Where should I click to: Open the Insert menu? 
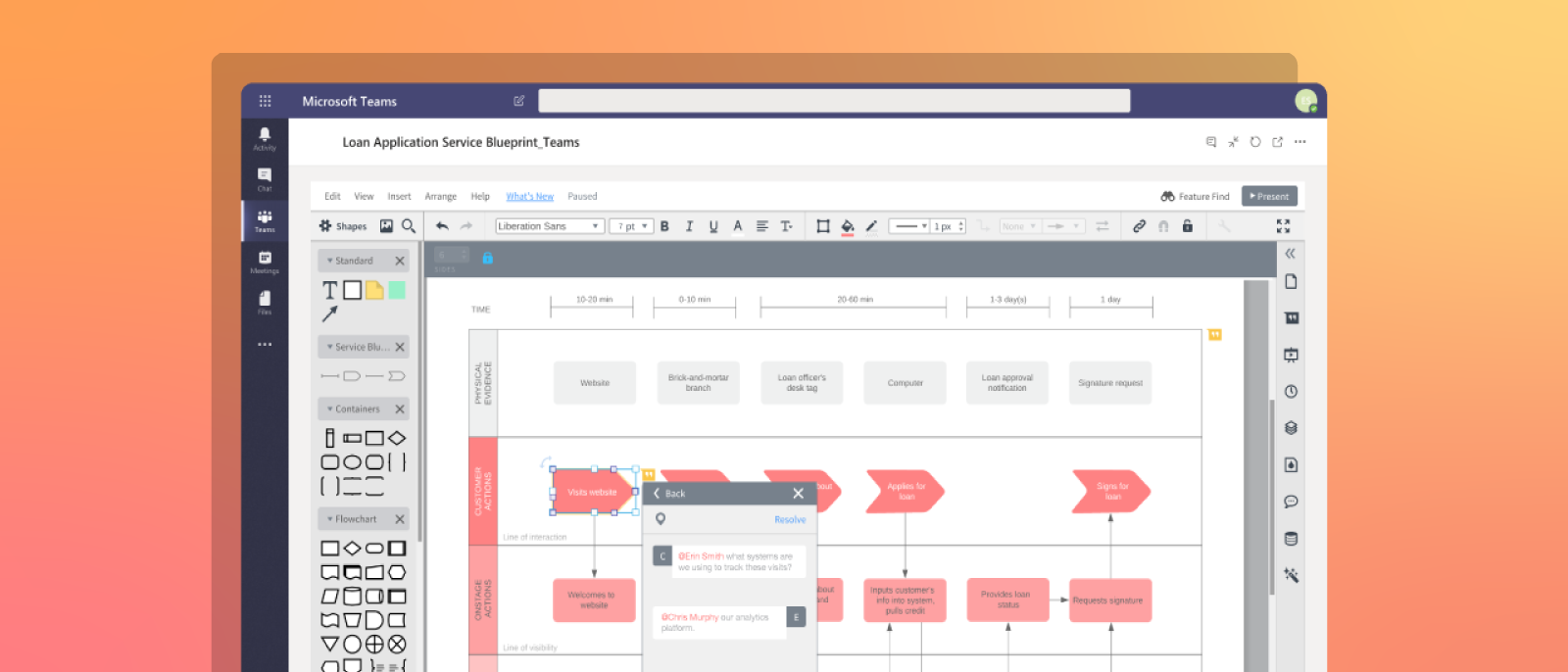pos(399,196)
